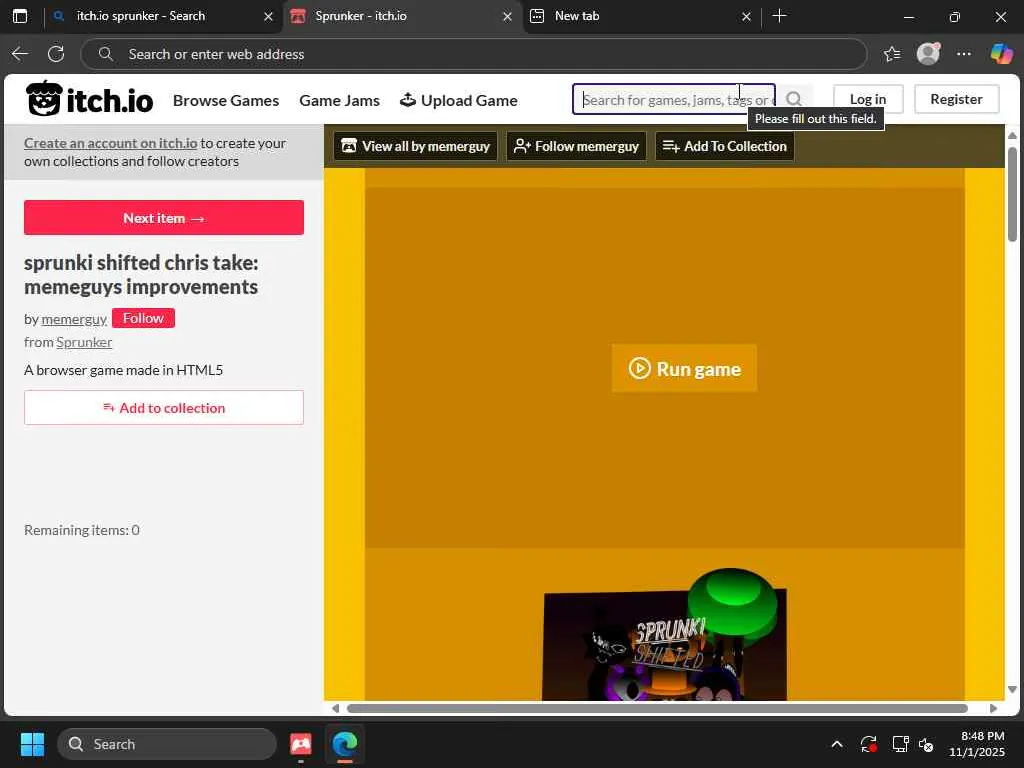
Task: Click the scroll left arrow
Action: (335, 709)
